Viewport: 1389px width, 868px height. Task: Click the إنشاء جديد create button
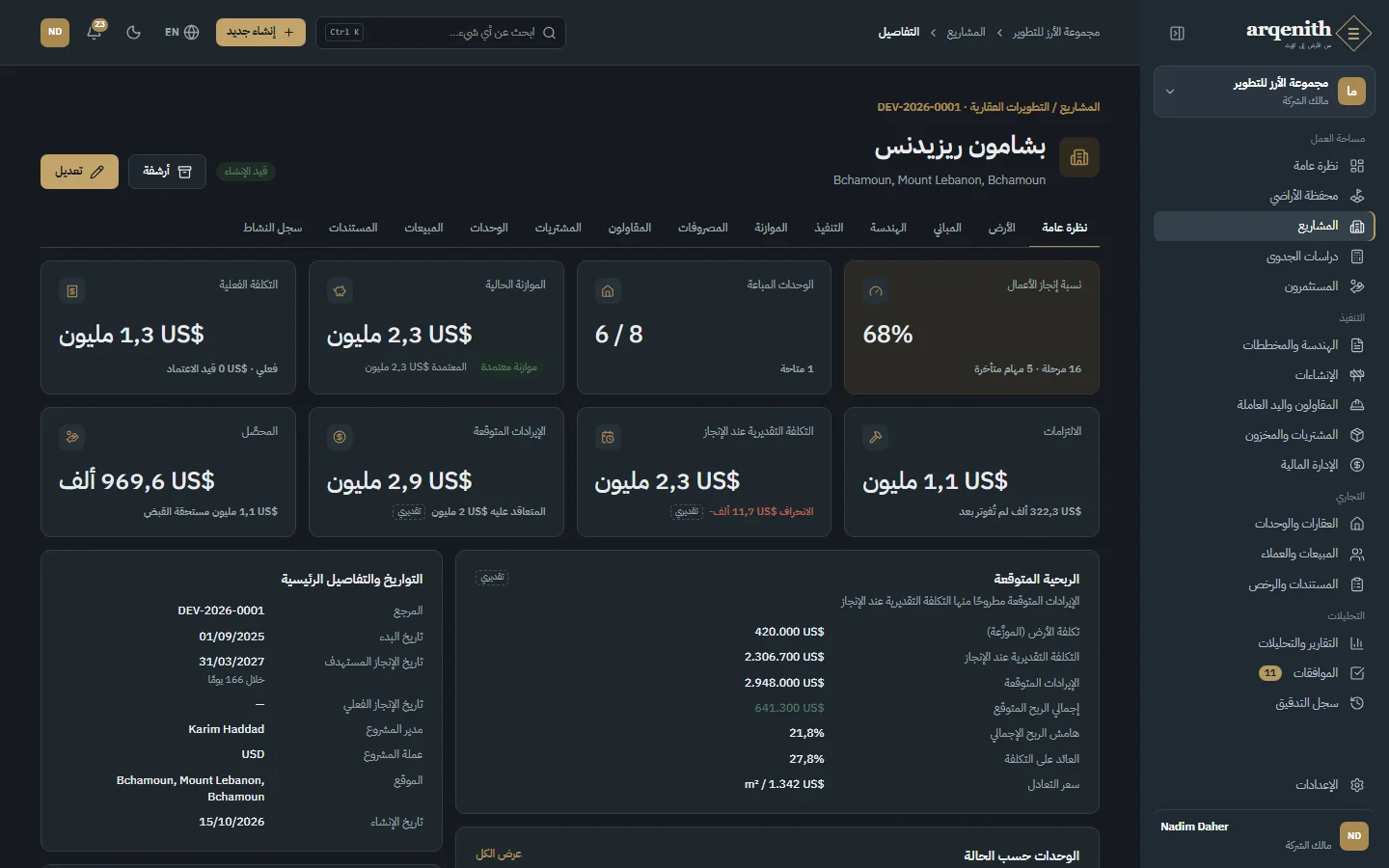point(260,32)
